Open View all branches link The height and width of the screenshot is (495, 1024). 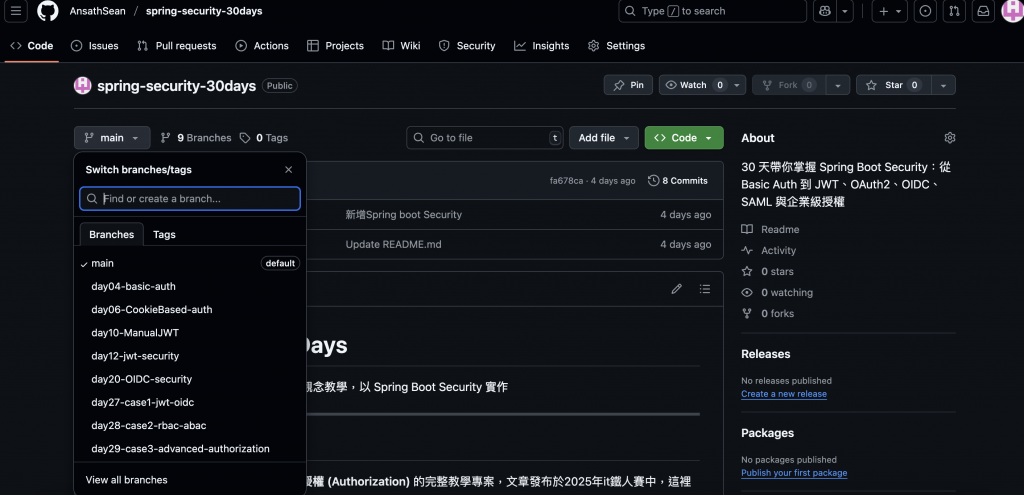tap(127, 480)
